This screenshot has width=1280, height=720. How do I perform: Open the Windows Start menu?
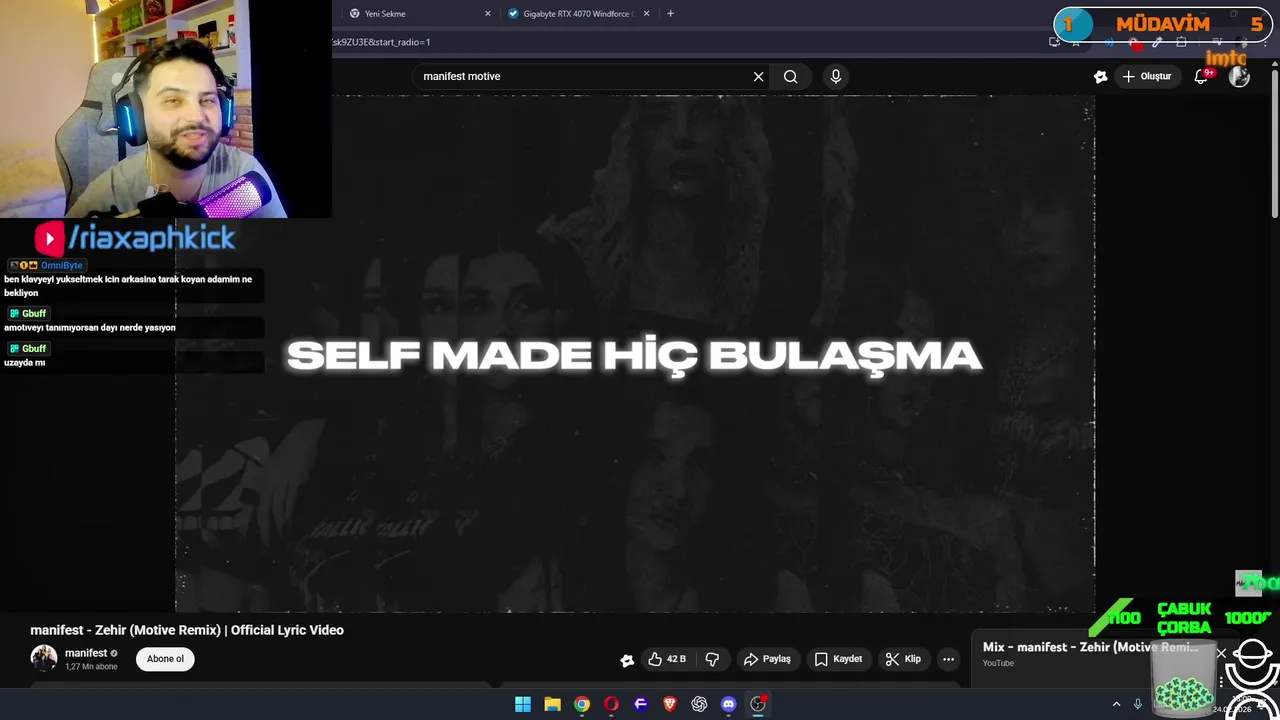coord(523,704)
